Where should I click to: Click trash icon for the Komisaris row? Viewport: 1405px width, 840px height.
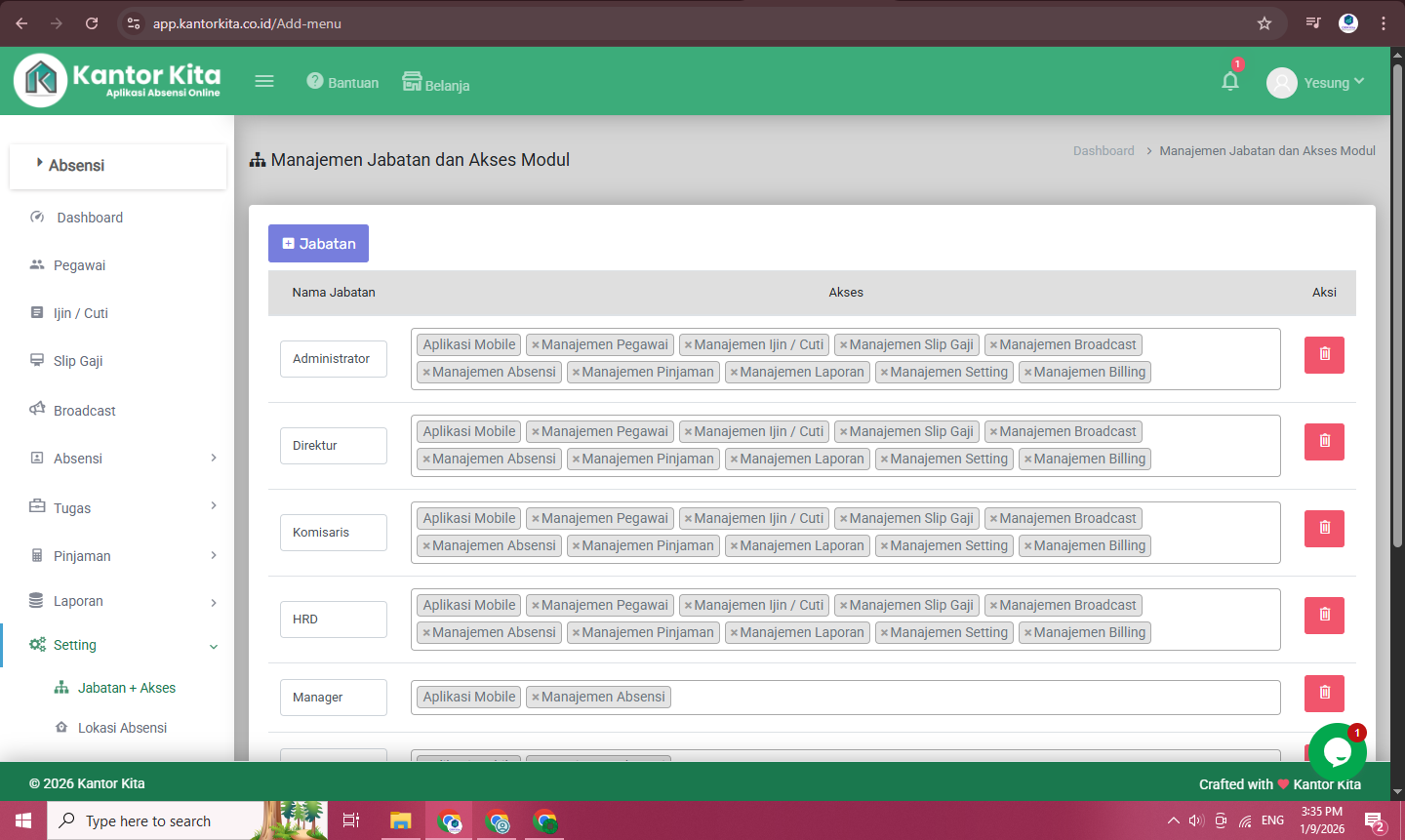1324,529
